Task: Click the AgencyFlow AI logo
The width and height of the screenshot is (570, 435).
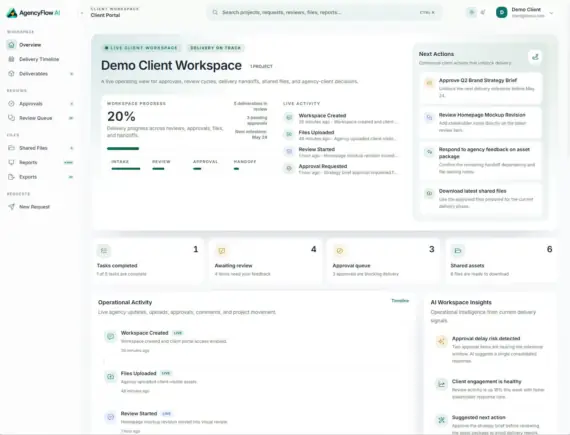Action: click(33, 13)
